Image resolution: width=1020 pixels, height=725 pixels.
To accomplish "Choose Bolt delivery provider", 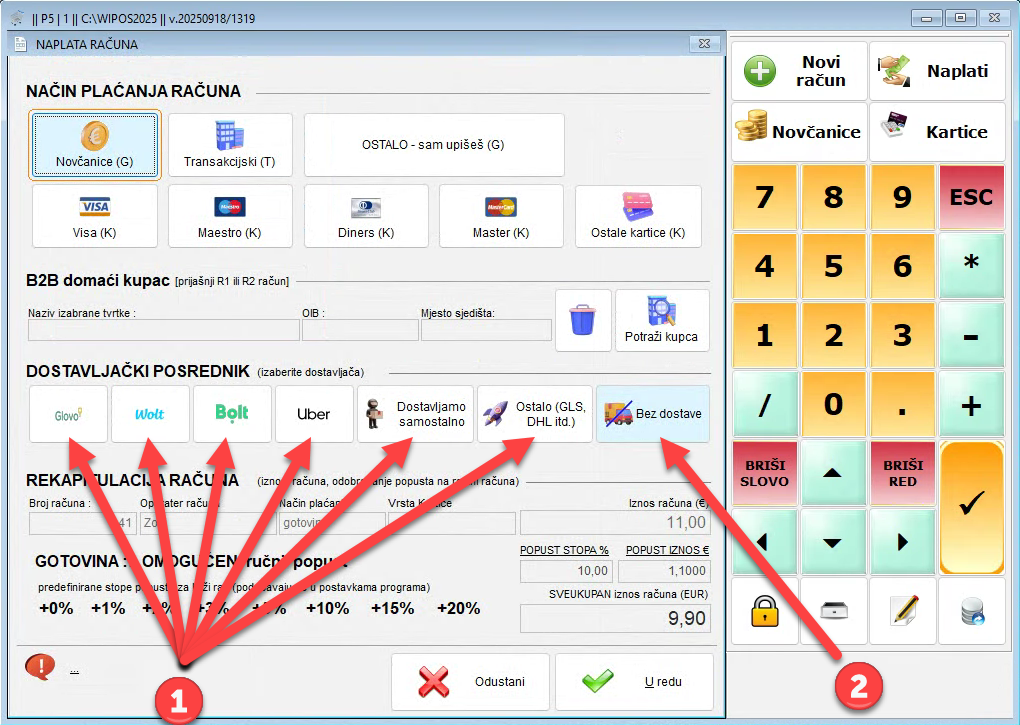I will 232,414.
